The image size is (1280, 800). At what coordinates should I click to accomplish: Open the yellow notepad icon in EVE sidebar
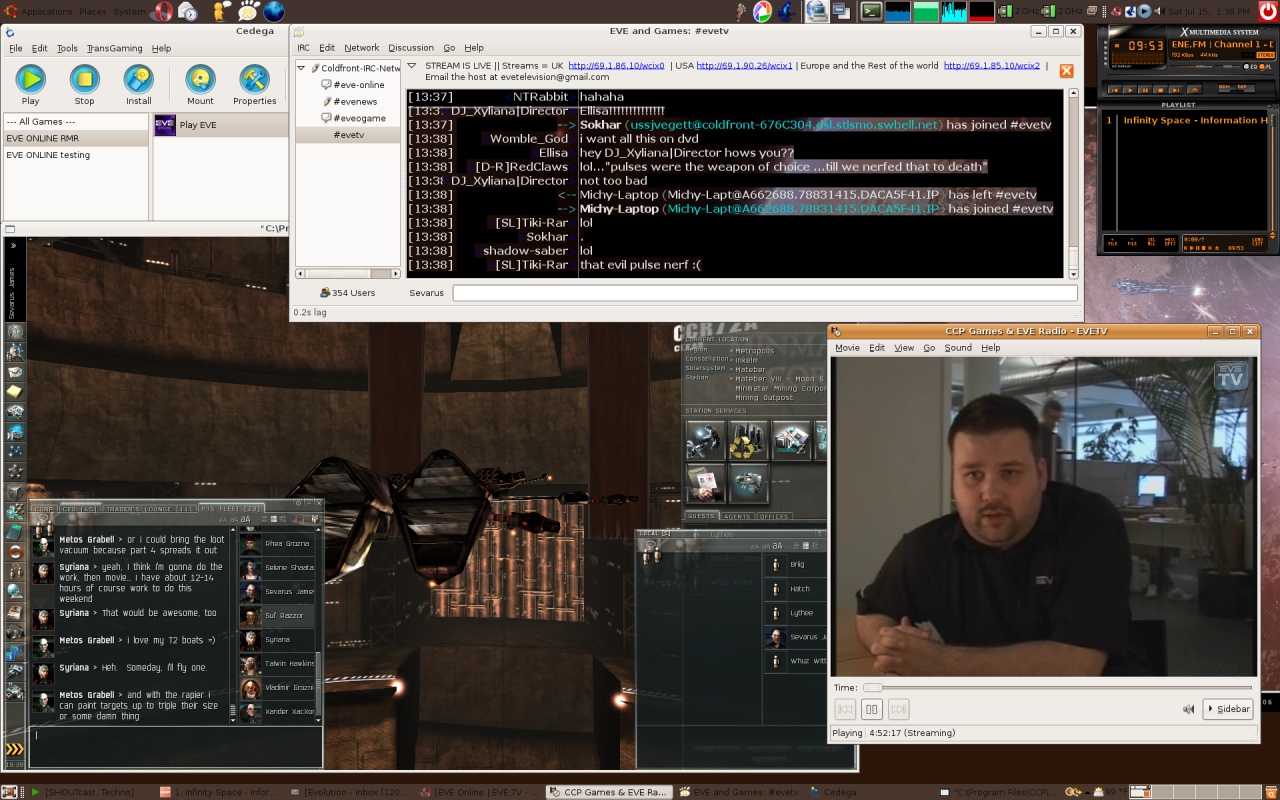15,391
